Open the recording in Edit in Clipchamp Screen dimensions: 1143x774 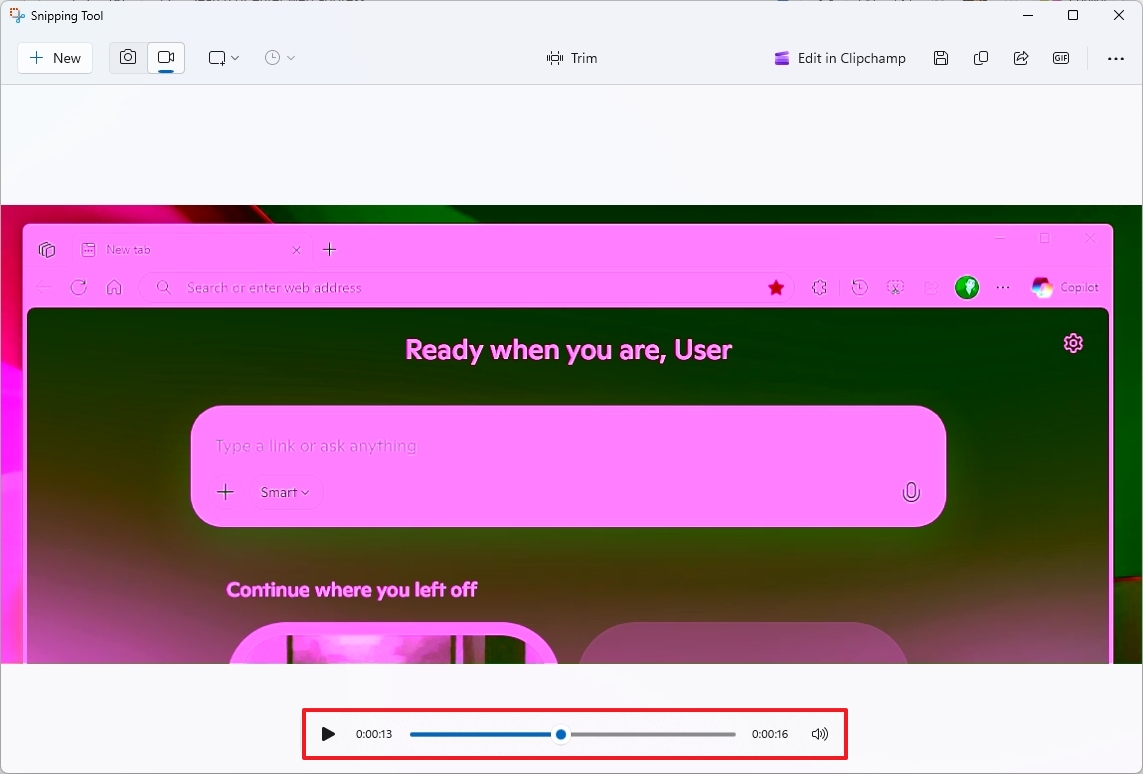pos(839,57)
